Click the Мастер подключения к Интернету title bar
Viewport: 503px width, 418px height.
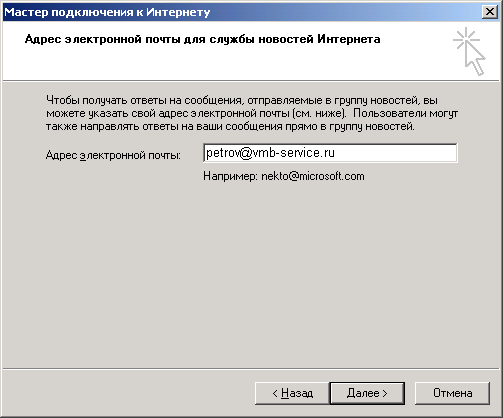(242, 12)
